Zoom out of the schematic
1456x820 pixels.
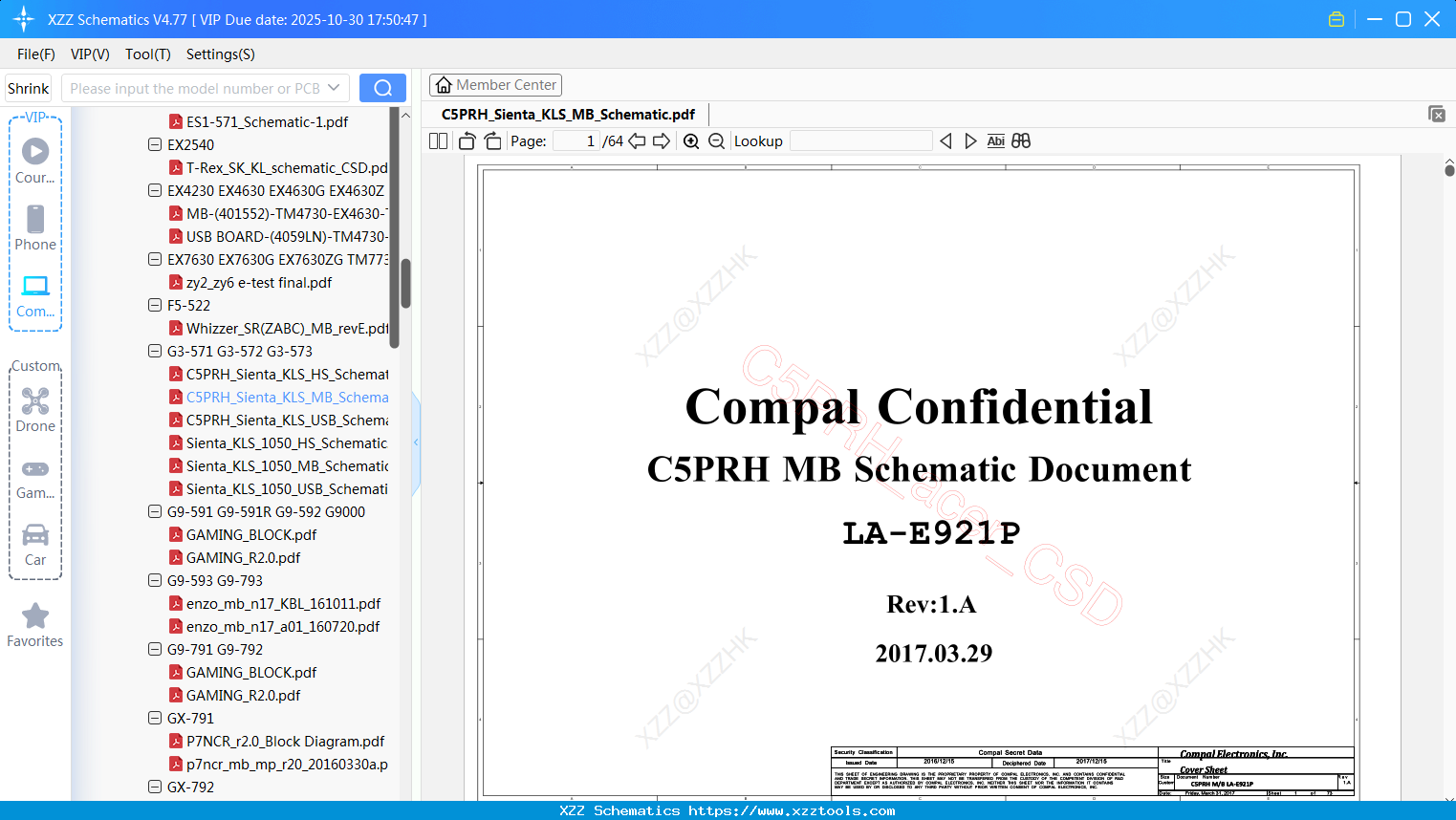(x=716, y=141)
